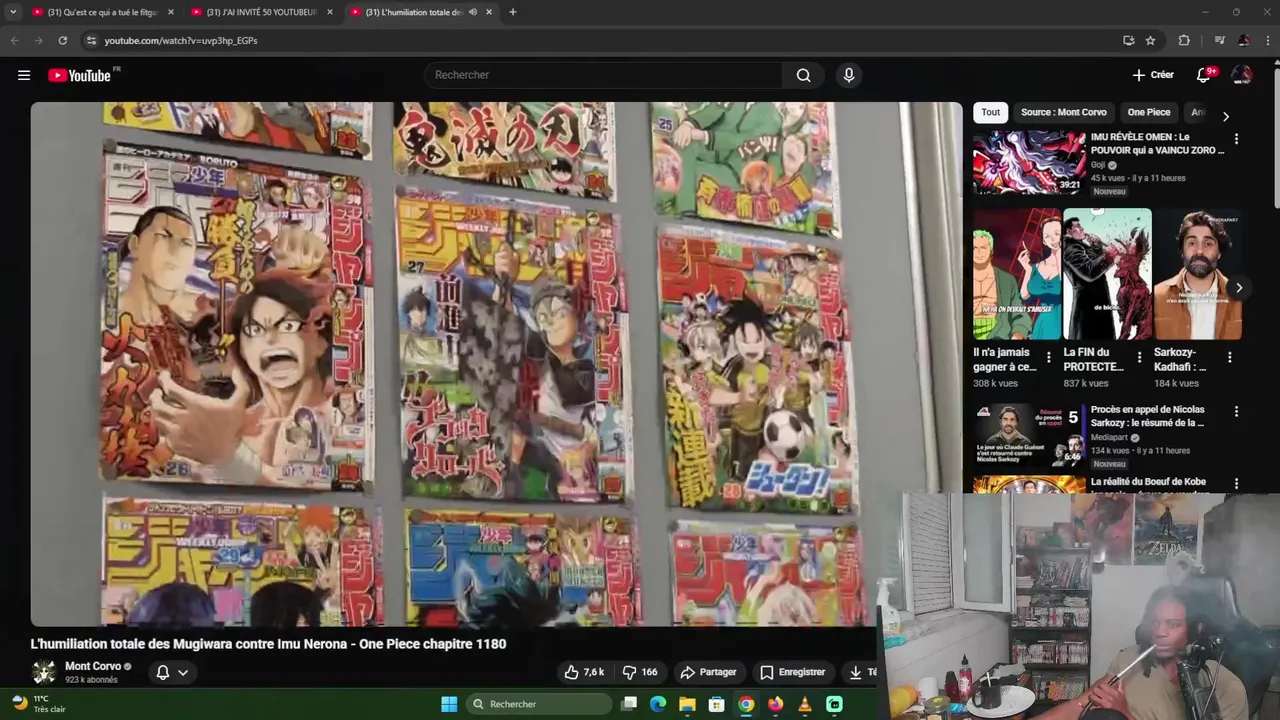Viewport: 1280px width, 720px height.
Task: Reload the page
Action: click(x=62, y=40)
